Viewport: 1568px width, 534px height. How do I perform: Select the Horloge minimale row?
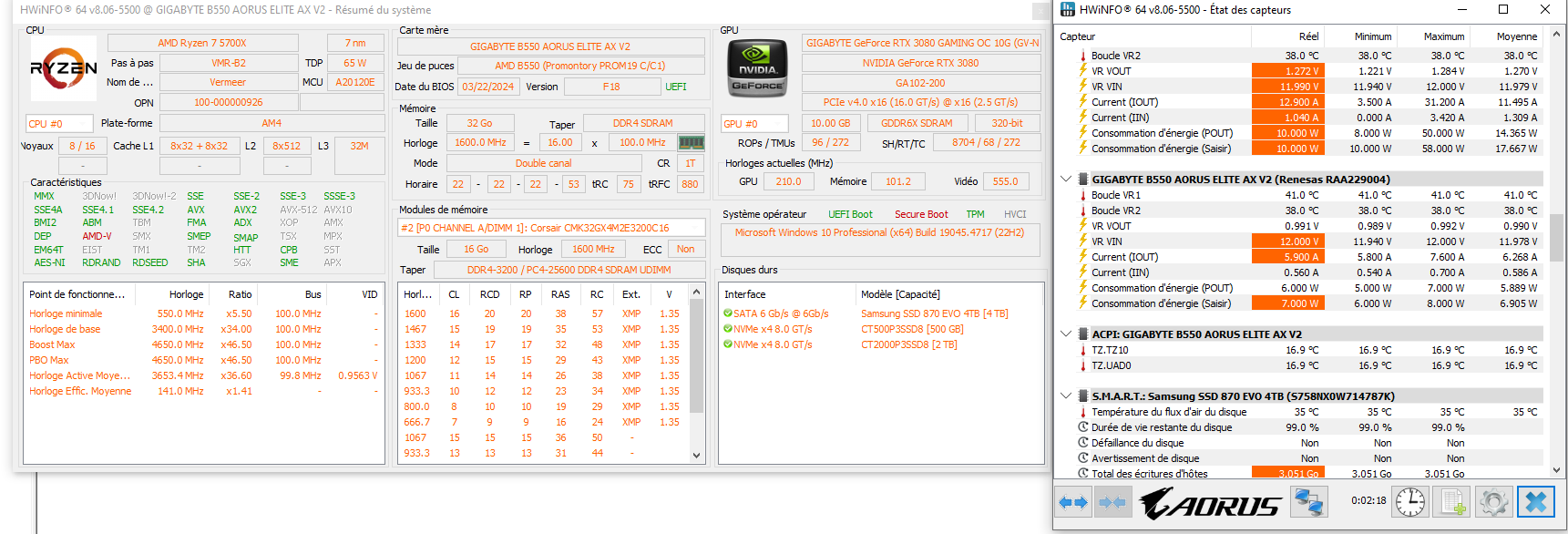(204, 313)
